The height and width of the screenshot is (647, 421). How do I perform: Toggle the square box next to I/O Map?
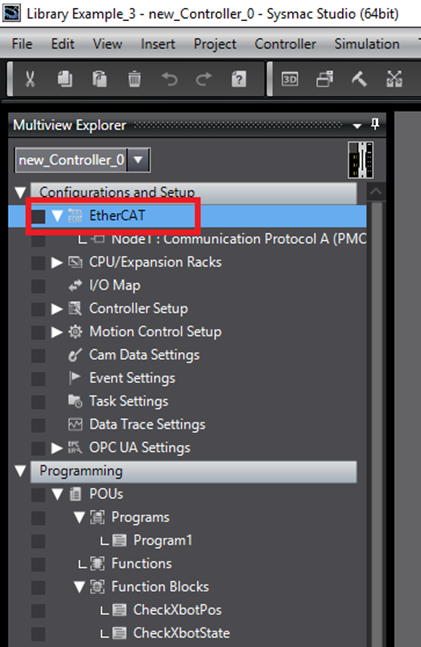point(38,286)
